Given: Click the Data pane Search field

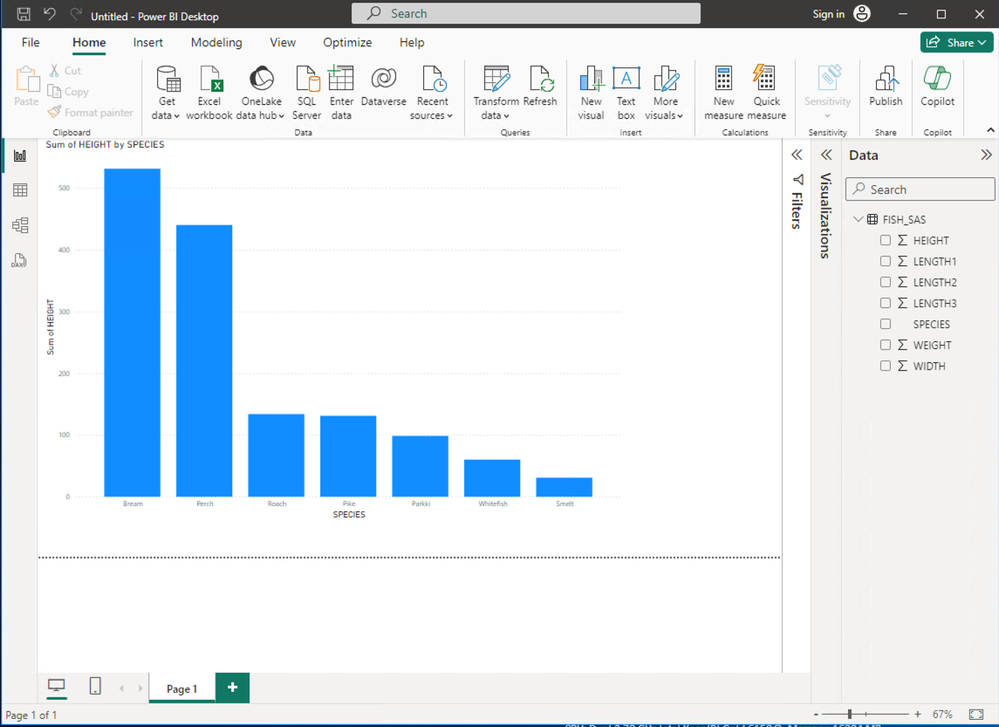Looking at the screenshot, I should coord(919,189).
